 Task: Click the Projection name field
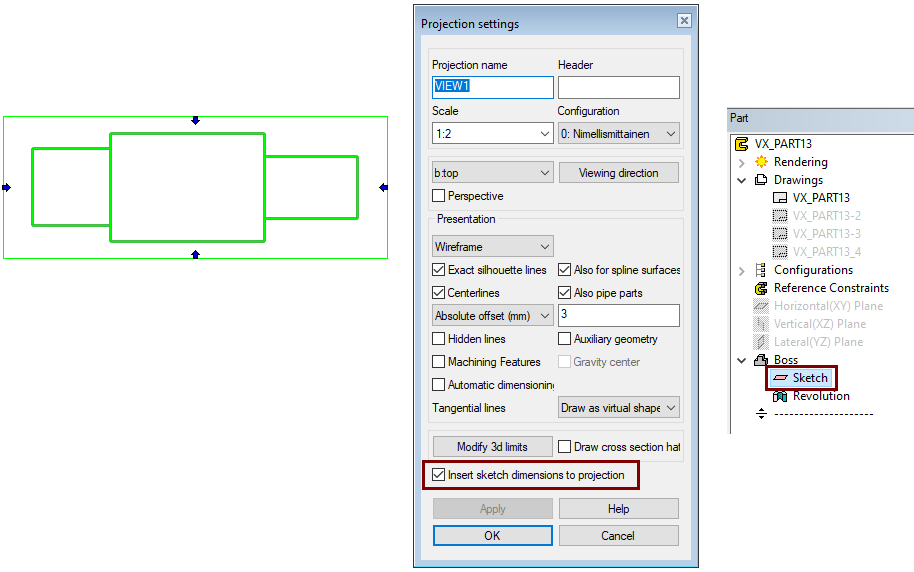[x=493, y=87]
